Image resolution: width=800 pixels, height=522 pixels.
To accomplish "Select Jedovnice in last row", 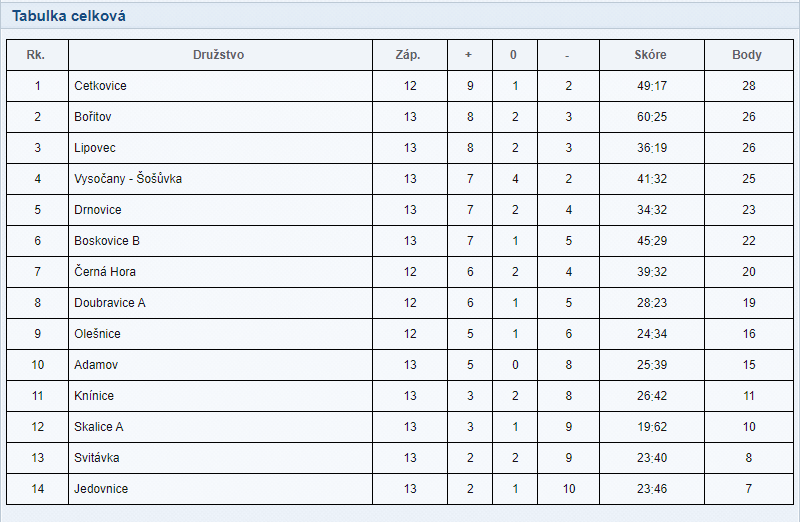I will pyautogui.click(x=101, y=489).
